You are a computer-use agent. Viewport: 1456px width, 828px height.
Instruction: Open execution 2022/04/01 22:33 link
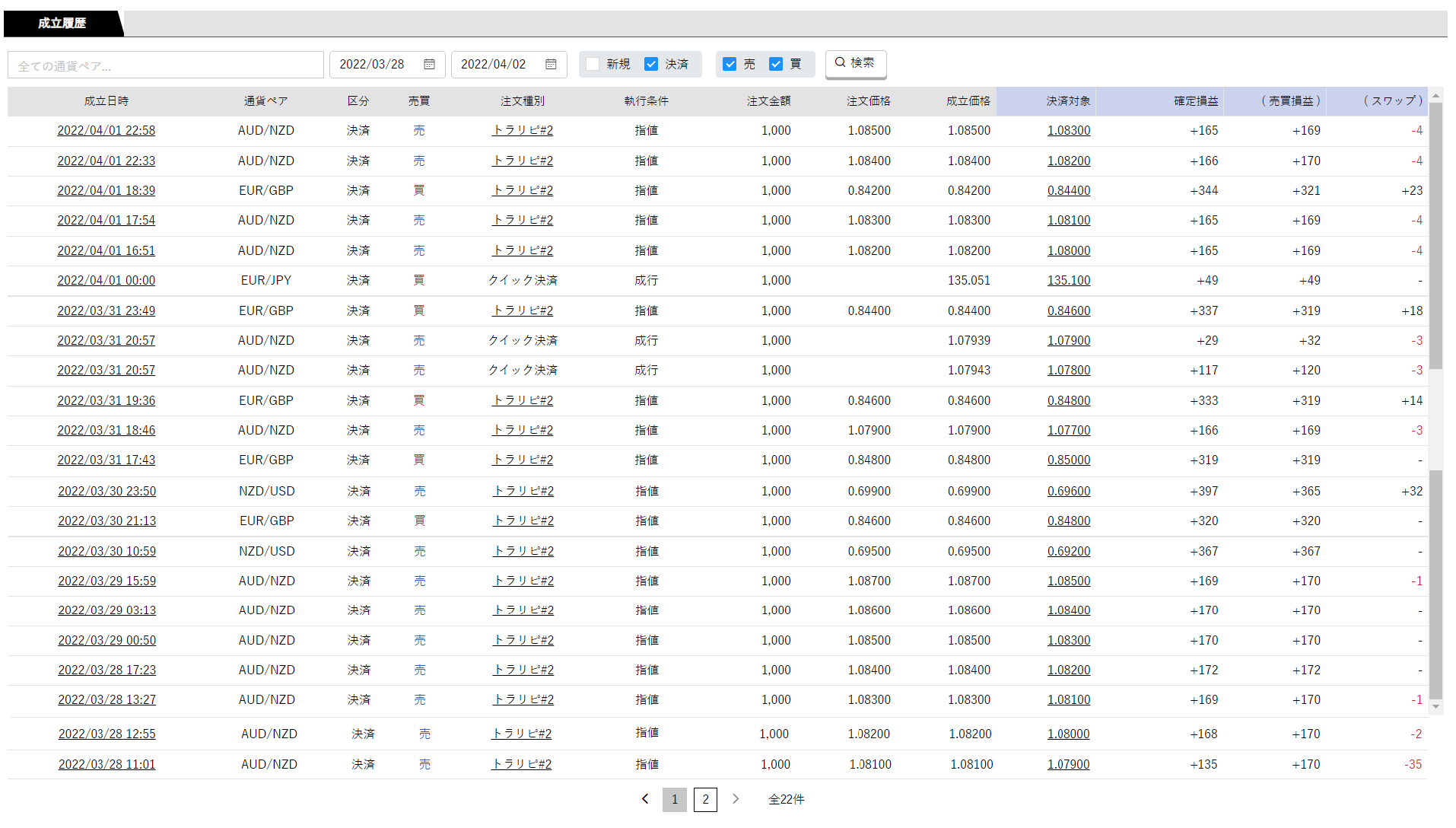[106, 161]
